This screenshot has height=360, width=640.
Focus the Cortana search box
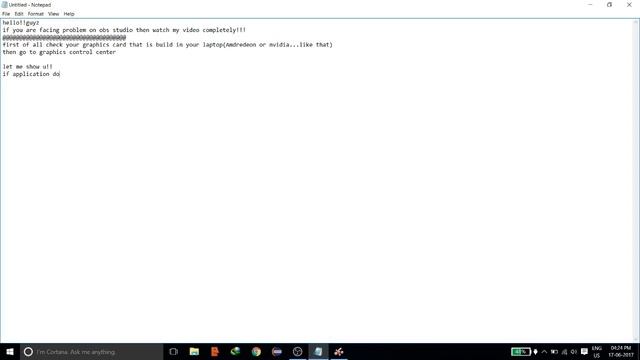[91, 352]
